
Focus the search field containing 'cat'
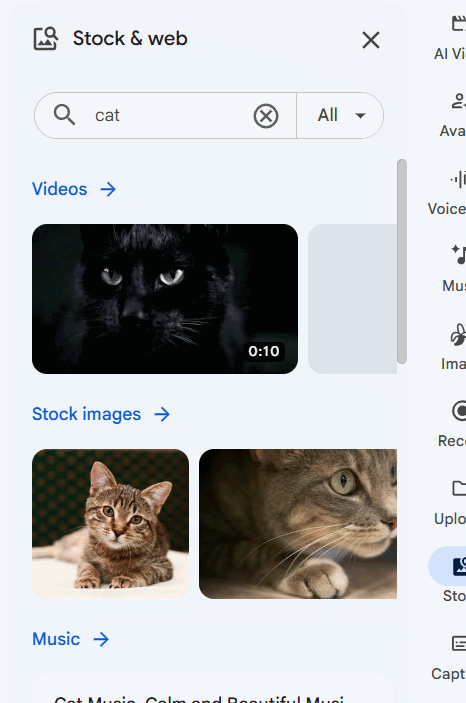(166, 116)
